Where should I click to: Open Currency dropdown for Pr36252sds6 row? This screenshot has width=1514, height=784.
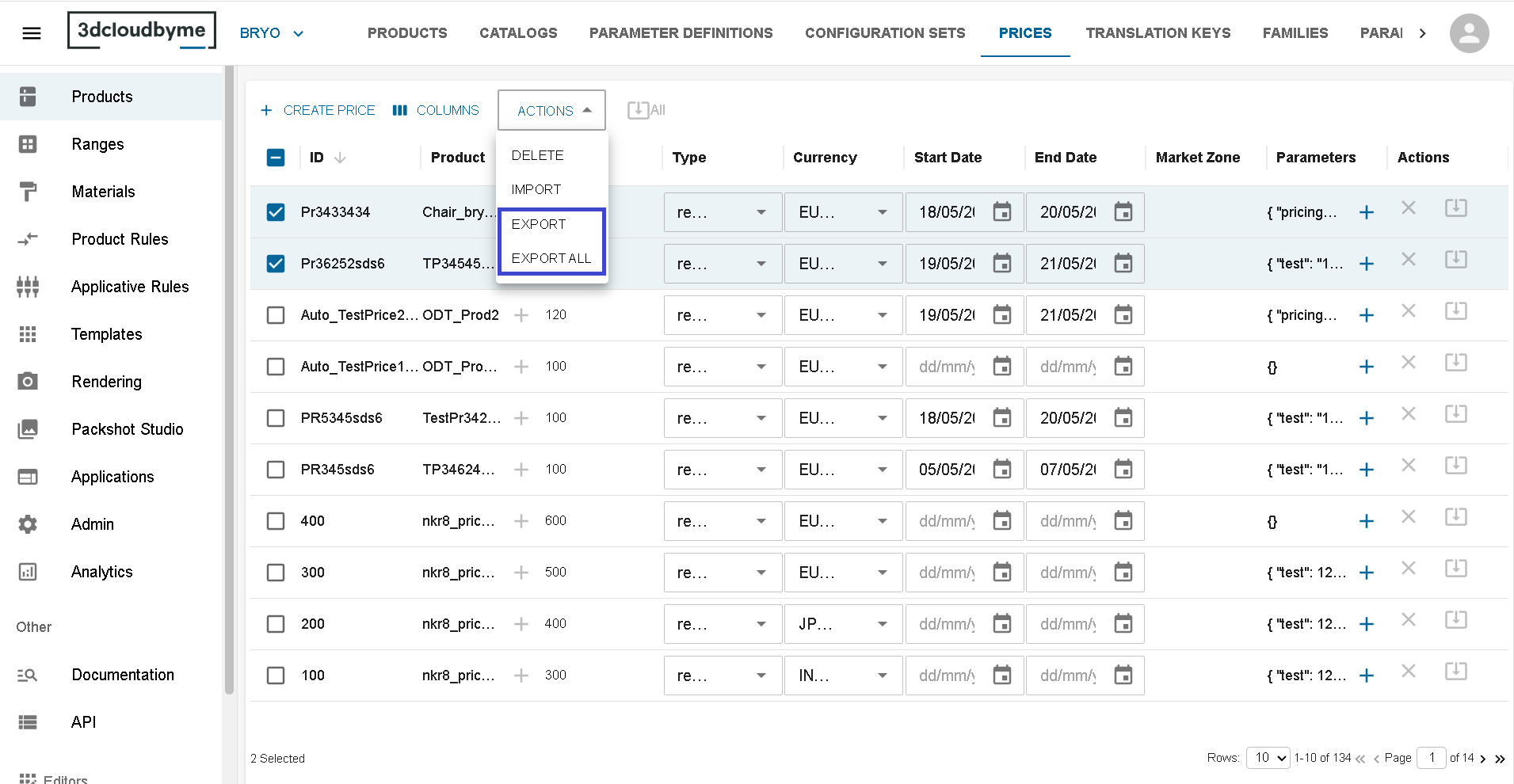coord(844,264)
